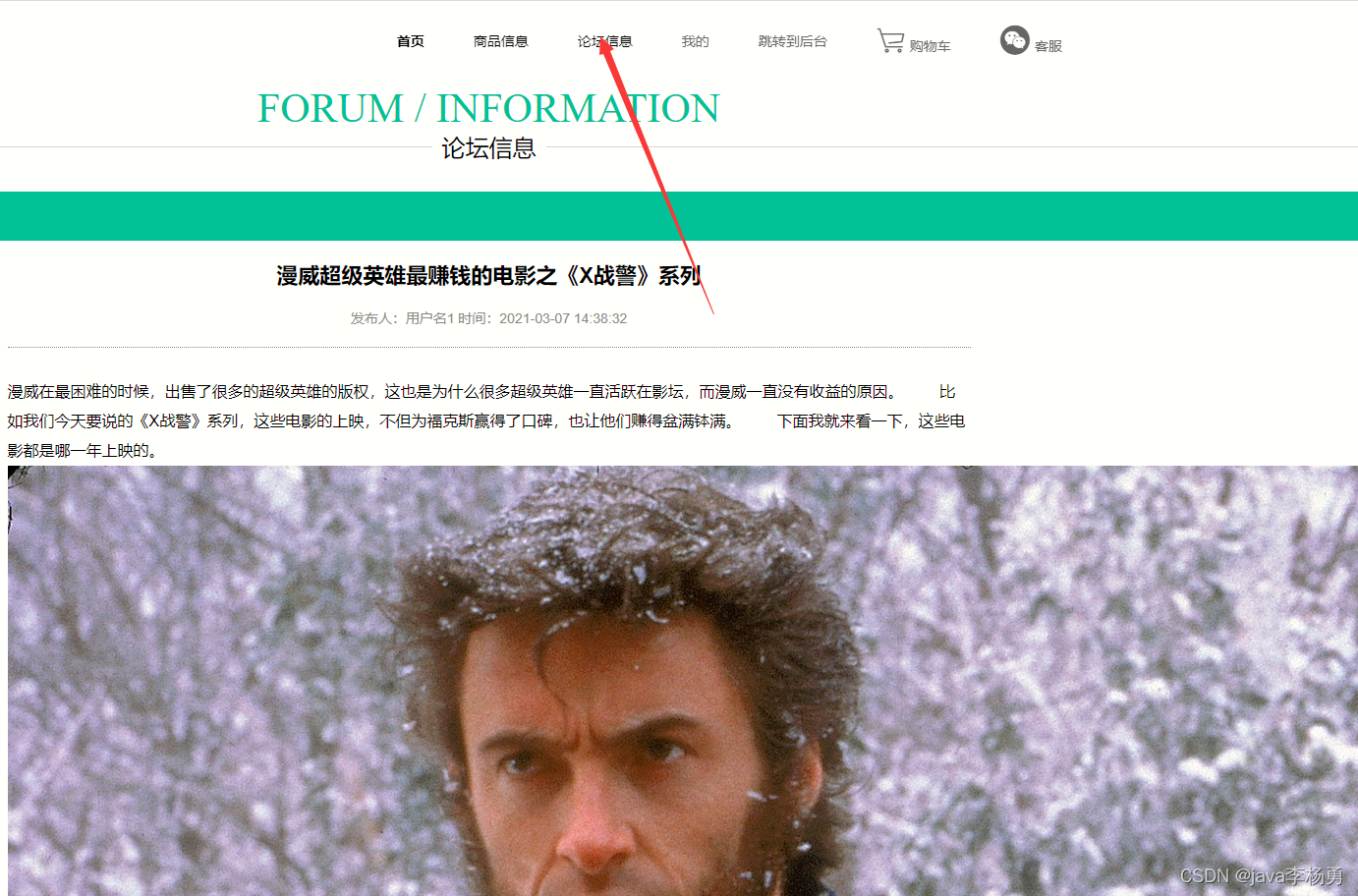This screenshot has width=1358, height=896.
Task: Click the article body paragraph text
Action: 486,420
